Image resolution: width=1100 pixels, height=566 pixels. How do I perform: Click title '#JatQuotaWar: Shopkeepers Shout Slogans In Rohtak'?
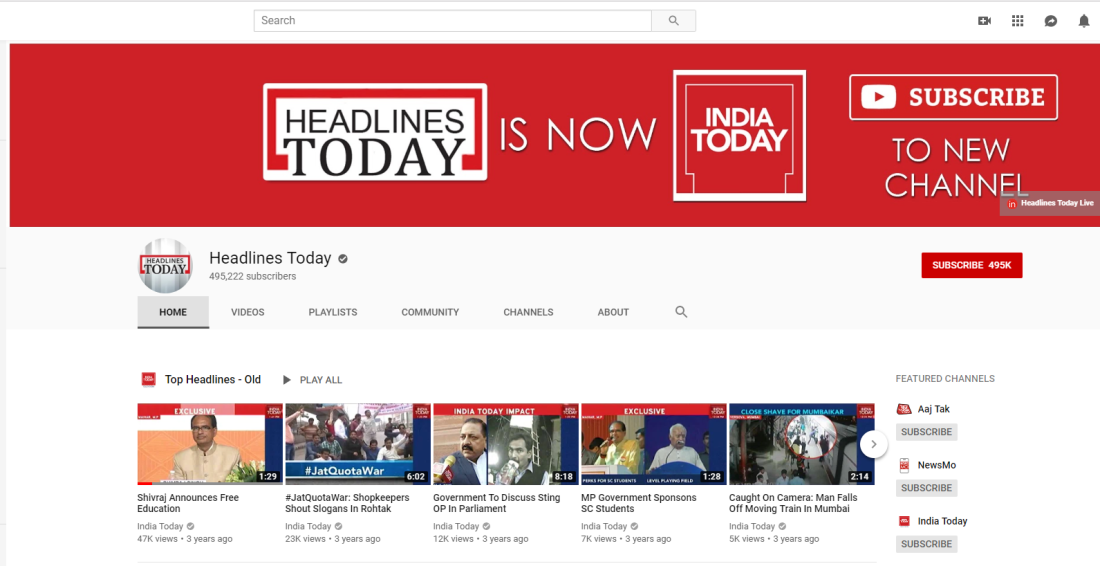(x=347, y=503)
